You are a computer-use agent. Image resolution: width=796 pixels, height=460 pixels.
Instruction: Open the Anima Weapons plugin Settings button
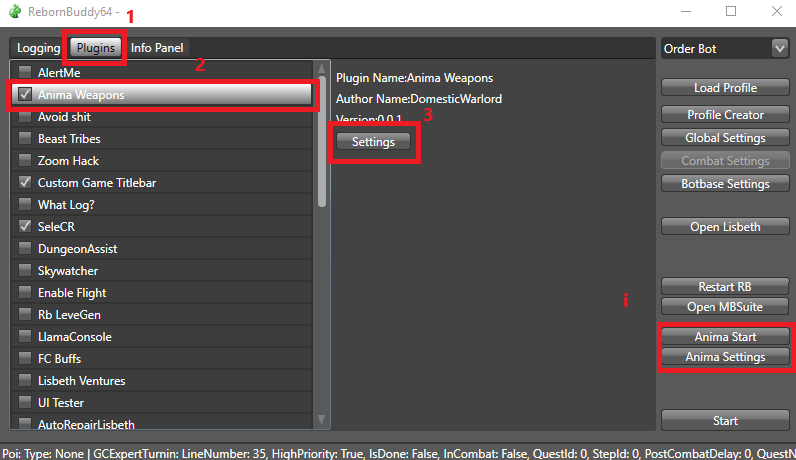(373, 142)
